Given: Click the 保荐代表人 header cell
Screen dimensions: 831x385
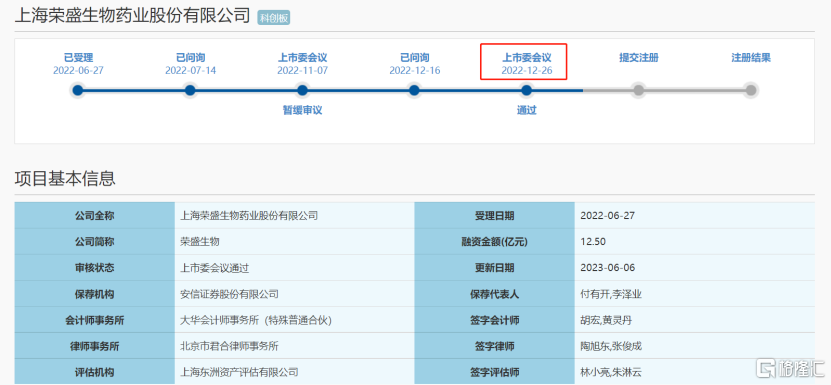Looking at the screenshot, I should [x=494, y=294].
